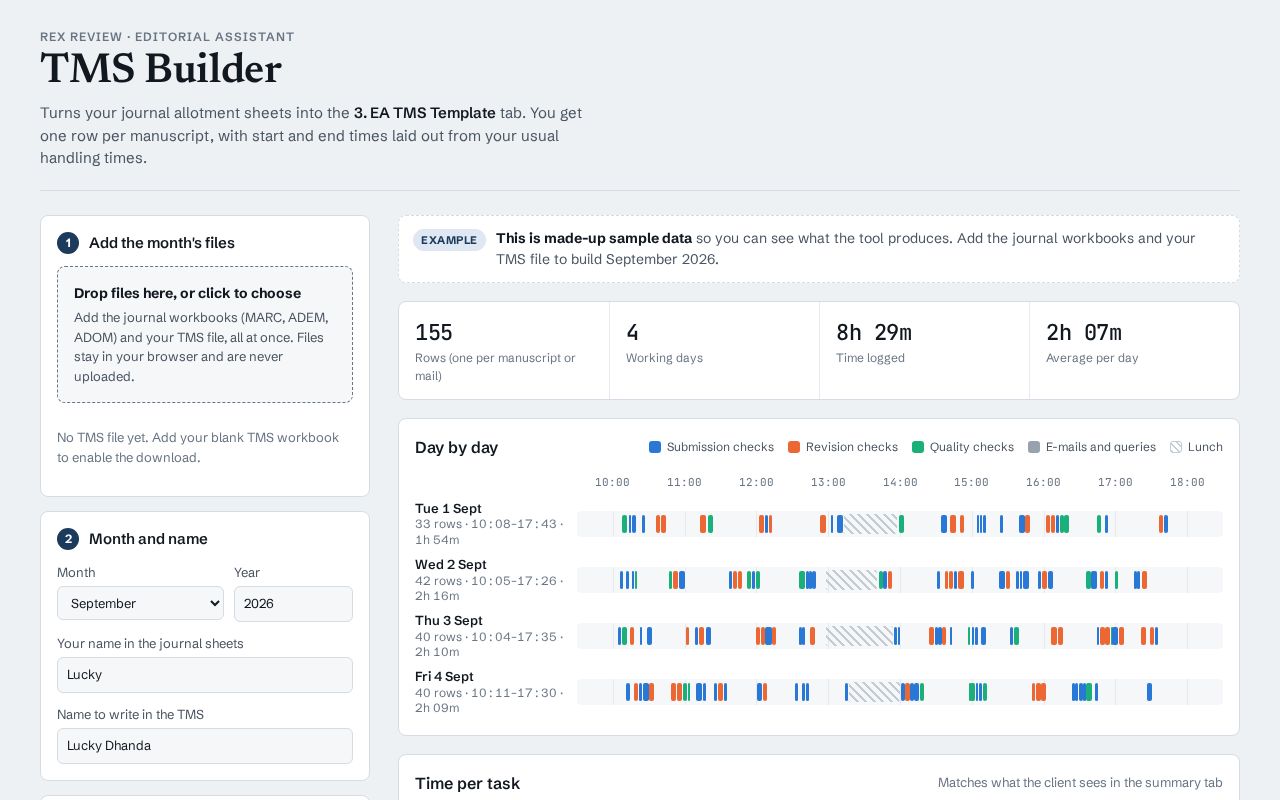Click the 2h 07m average per day value
The height and width of the screenshot is (800, 1280).
[x=1084, y=332]
